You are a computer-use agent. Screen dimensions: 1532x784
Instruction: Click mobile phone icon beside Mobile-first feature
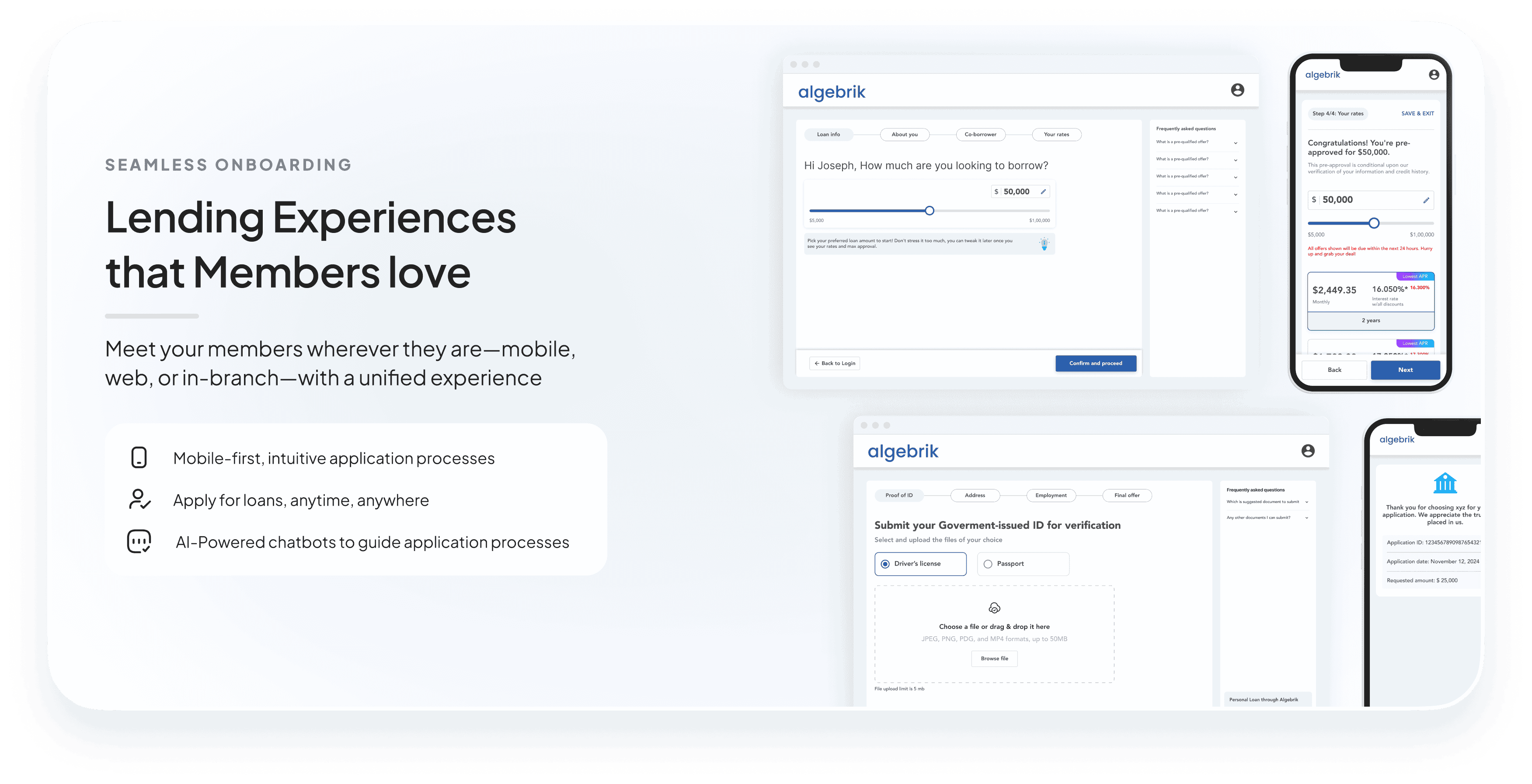click(139, 457)
